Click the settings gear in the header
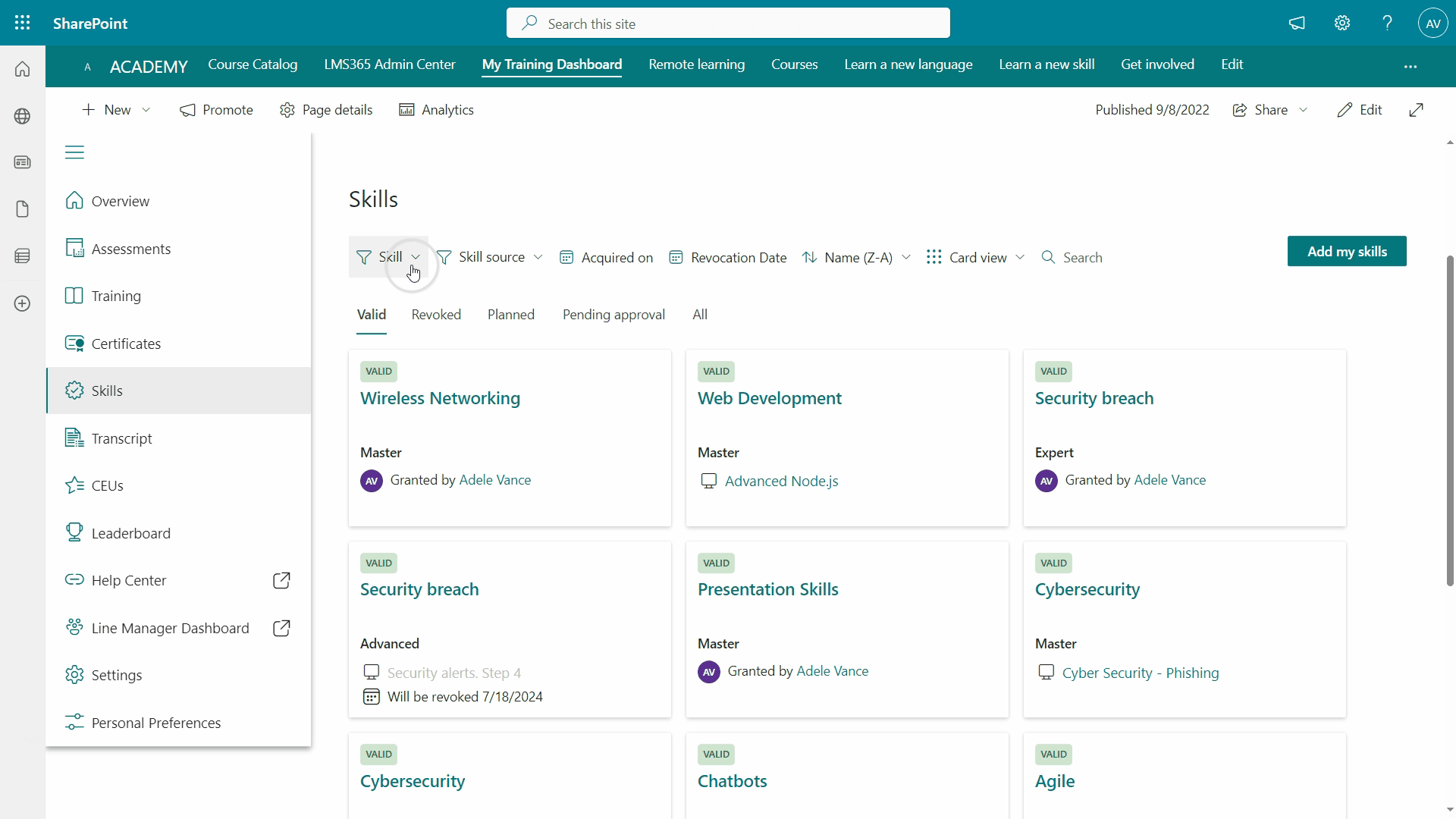The height and width of the screenshot is (819, 1456). (1342, 23)
